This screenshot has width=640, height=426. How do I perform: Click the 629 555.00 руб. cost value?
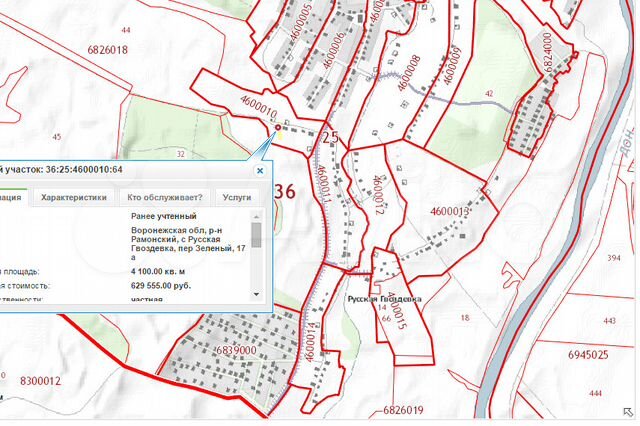(x=162, y=285)
